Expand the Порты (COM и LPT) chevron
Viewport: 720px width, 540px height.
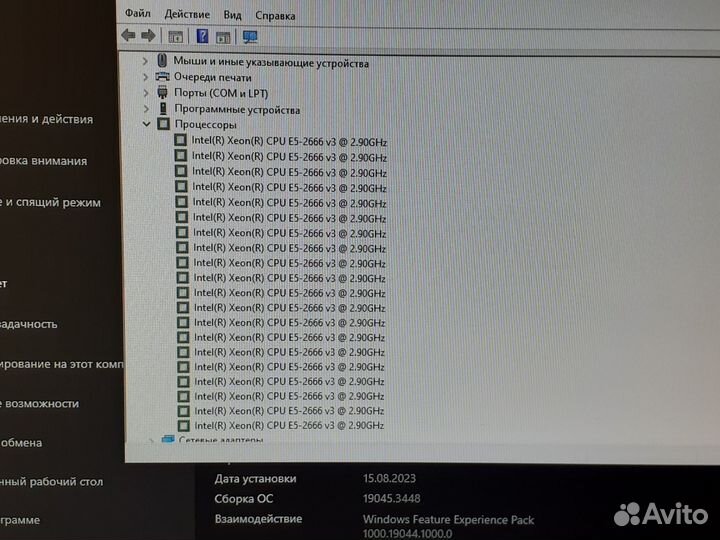pyautogui.click(x=146, y=93)
